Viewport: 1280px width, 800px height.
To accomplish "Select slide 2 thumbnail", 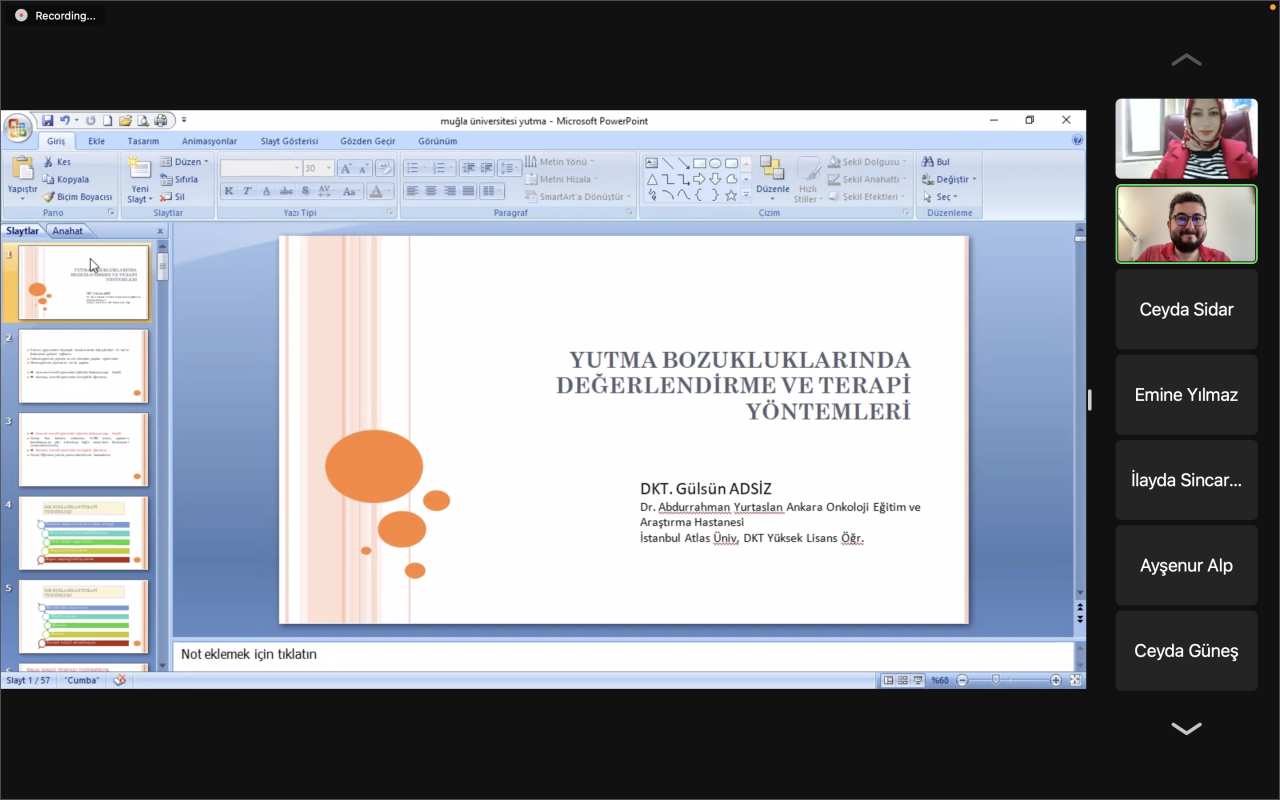I will click(83, 366).
